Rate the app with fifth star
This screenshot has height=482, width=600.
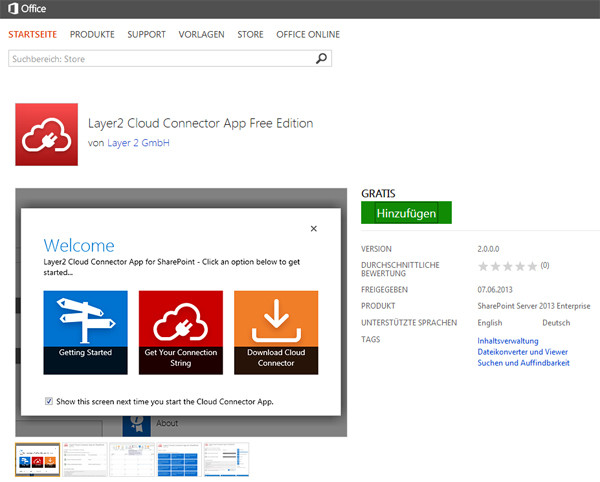[532, 266]
